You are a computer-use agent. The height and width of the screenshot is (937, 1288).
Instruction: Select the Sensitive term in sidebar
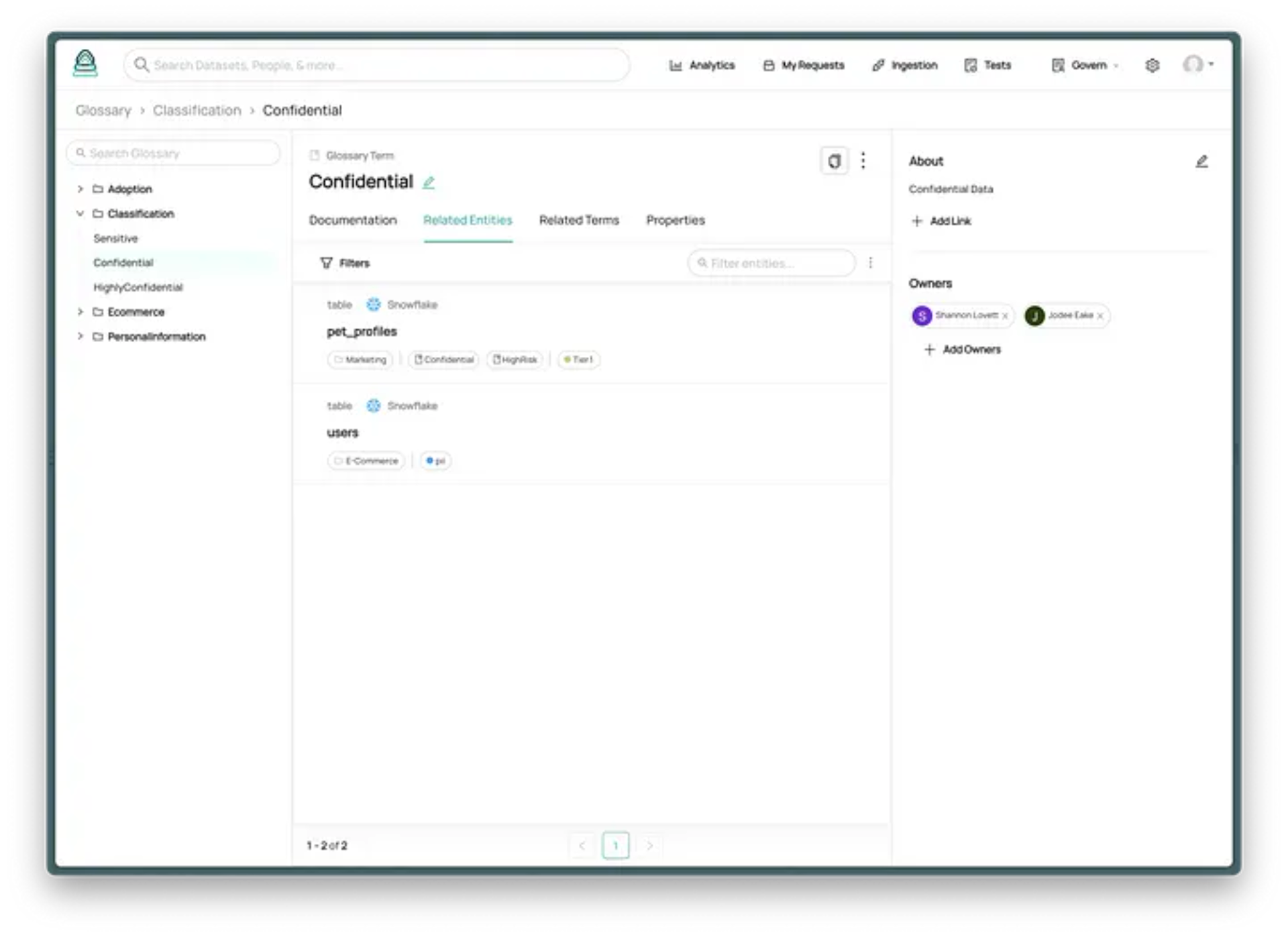115,238
